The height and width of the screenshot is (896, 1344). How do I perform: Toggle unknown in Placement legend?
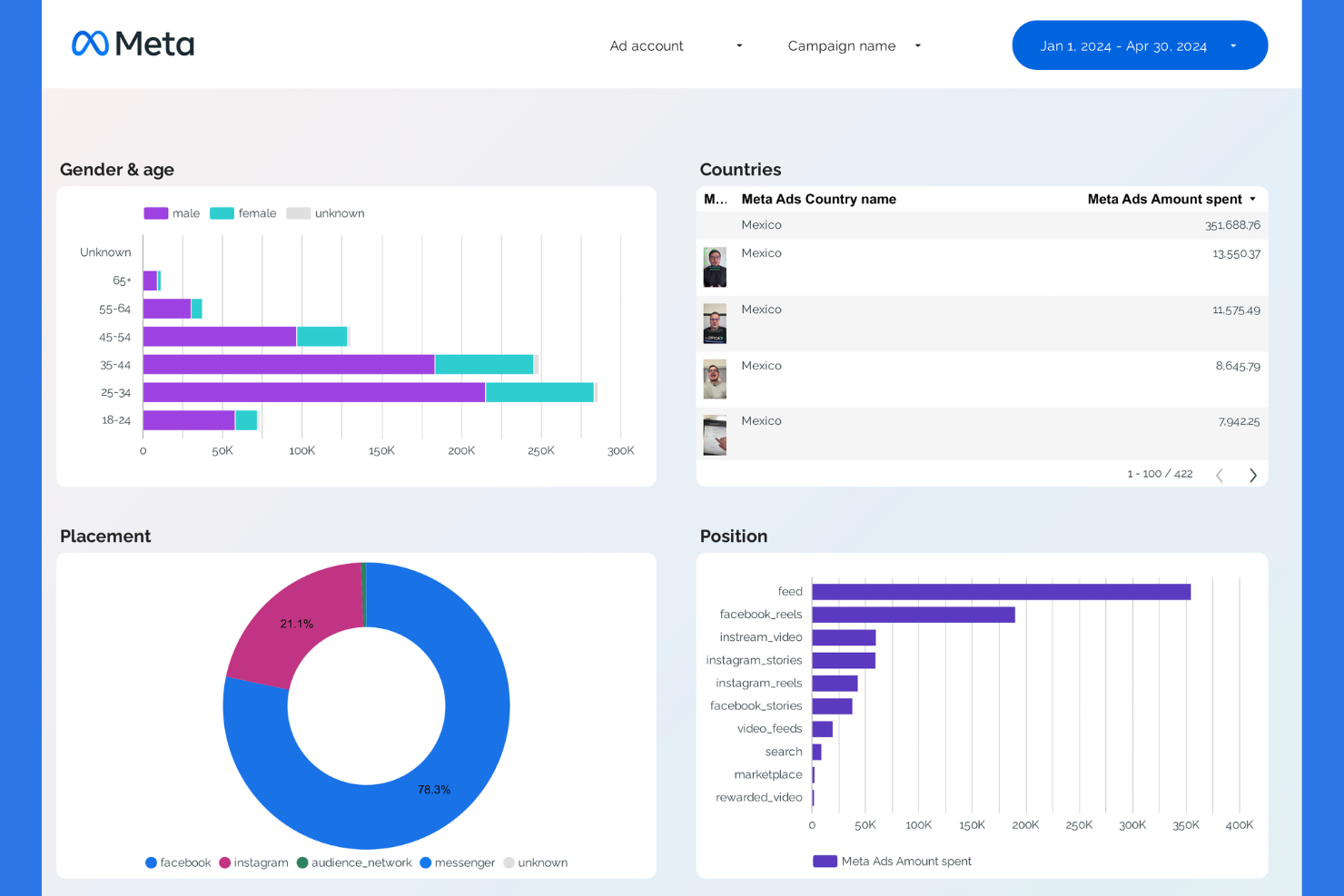point(536,862)
